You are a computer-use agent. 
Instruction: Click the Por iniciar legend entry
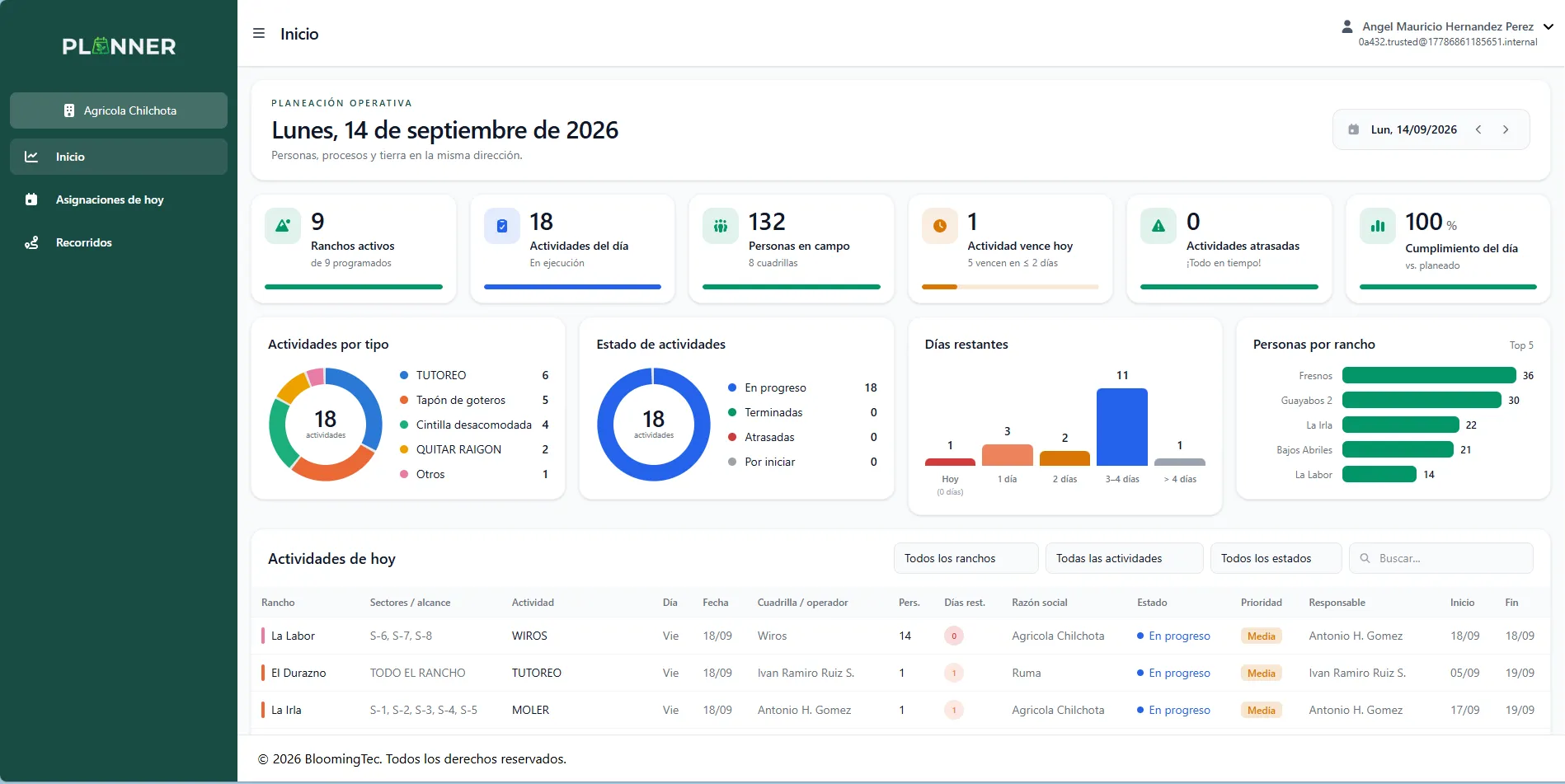(802, 462)
